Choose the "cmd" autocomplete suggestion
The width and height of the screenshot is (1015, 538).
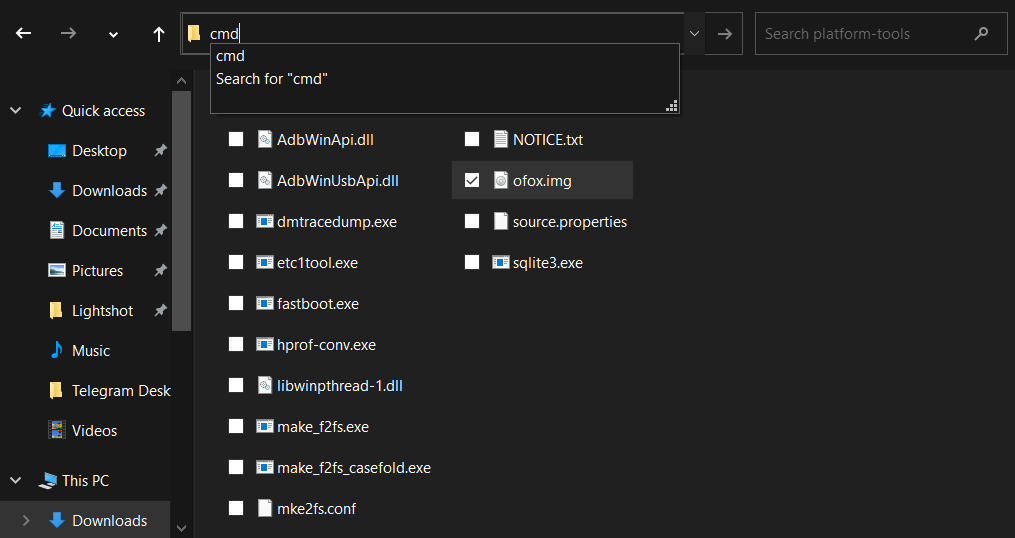(x=231, y=57)
